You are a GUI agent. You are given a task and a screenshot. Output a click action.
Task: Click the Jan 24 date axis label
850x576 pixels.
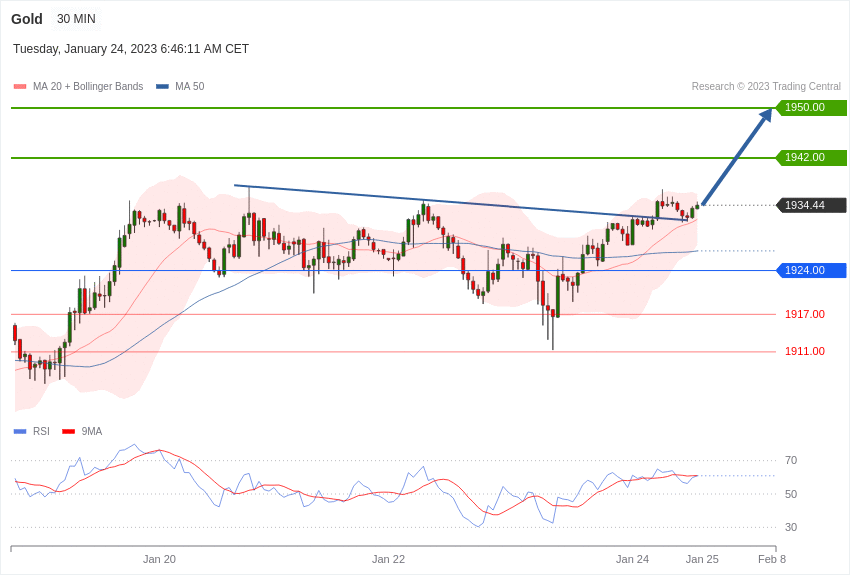[x=632, y=559]
